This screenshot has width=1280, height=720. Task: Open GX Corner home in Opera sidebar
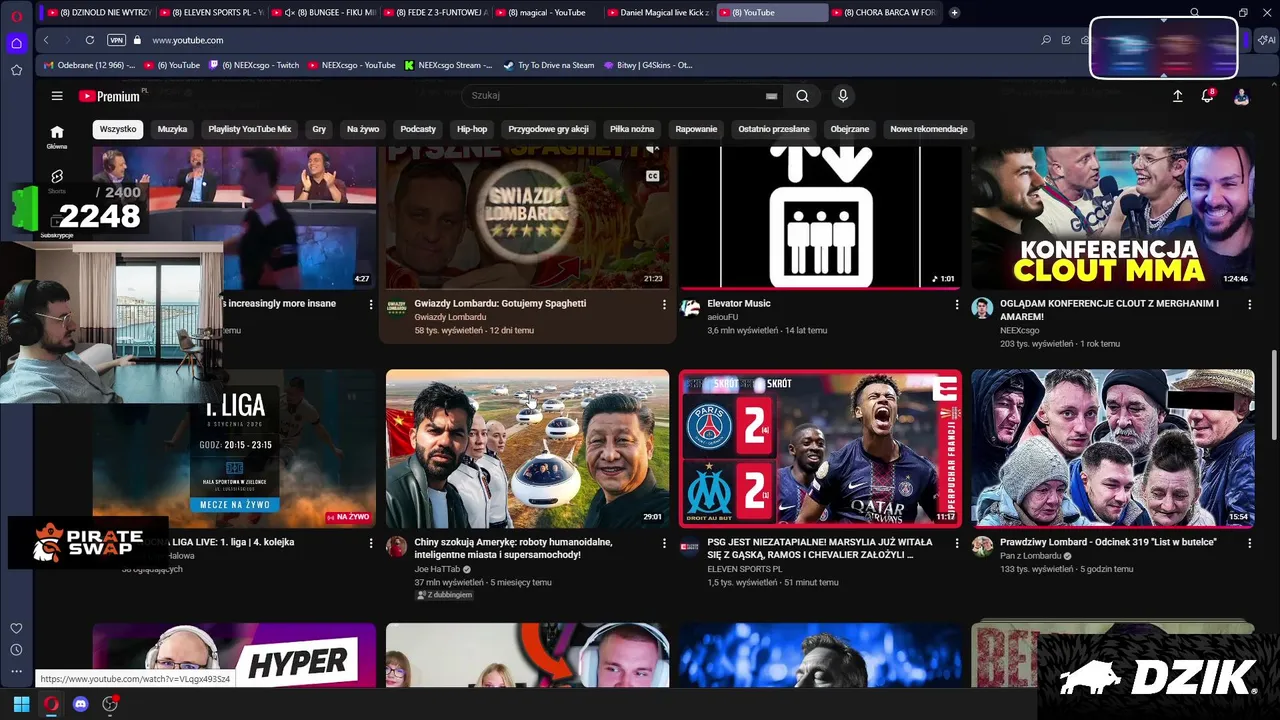point(16,43)
